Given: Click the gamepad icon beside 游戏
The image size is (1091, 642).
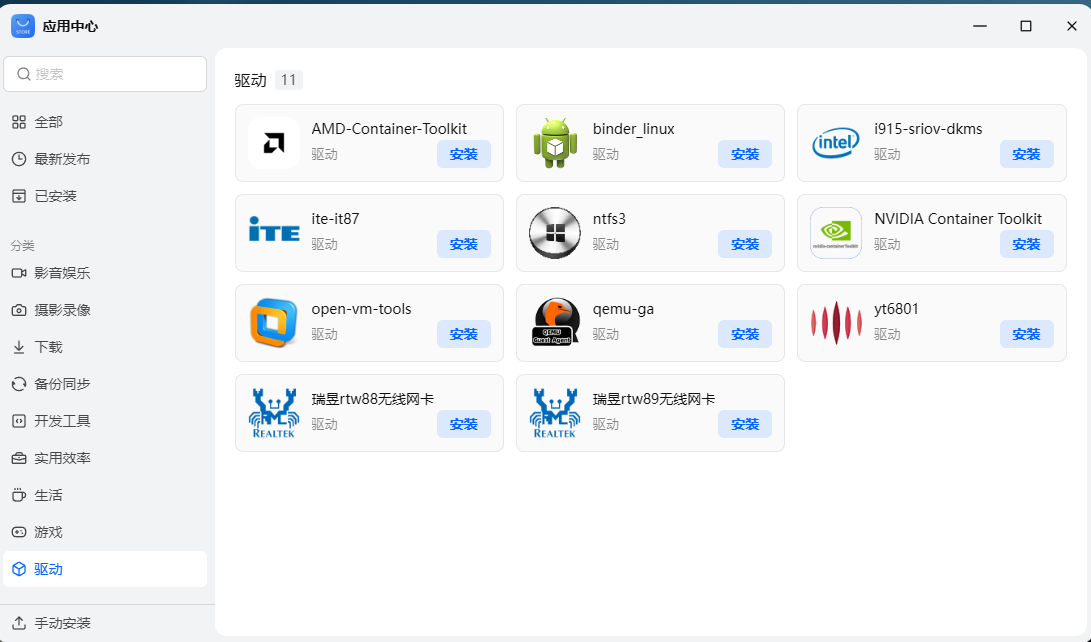Looking at the screenshot, I should tap(19, 532).
